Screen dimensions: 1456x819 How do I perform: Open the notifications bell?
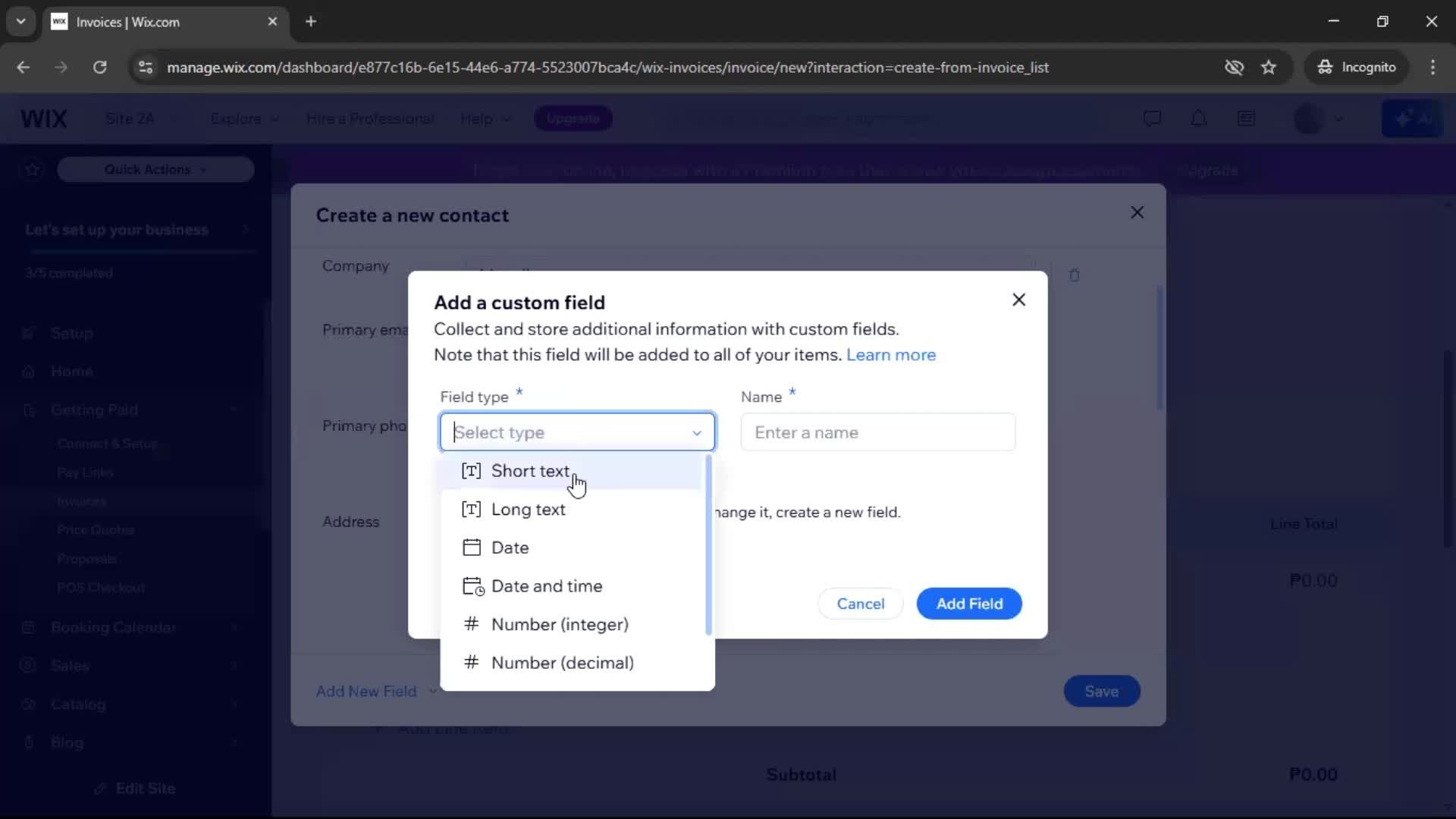pos(1198,118)
